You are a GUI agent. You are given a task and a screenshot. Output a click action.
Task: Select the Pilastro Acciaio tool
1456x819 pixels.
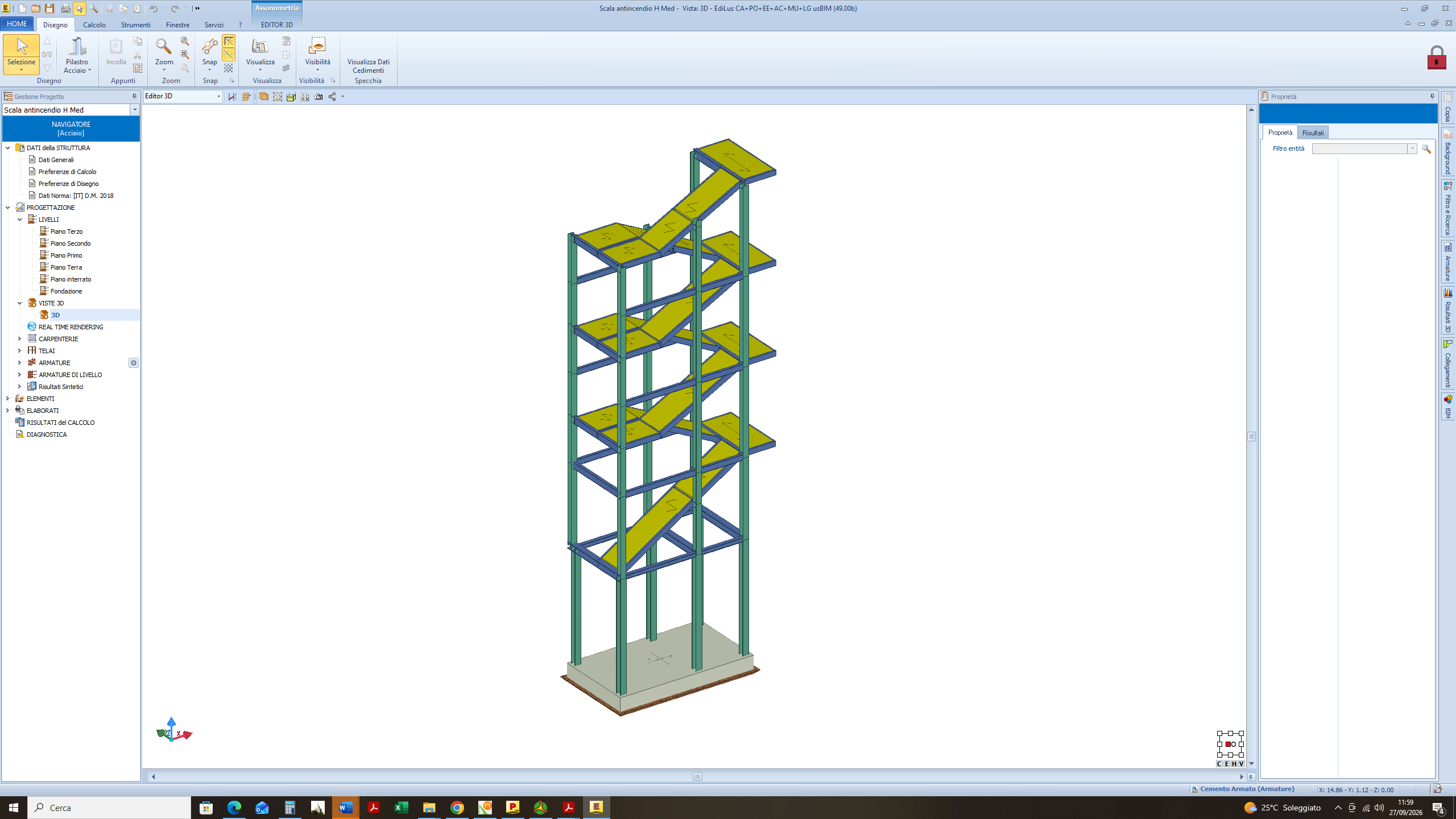77,55
